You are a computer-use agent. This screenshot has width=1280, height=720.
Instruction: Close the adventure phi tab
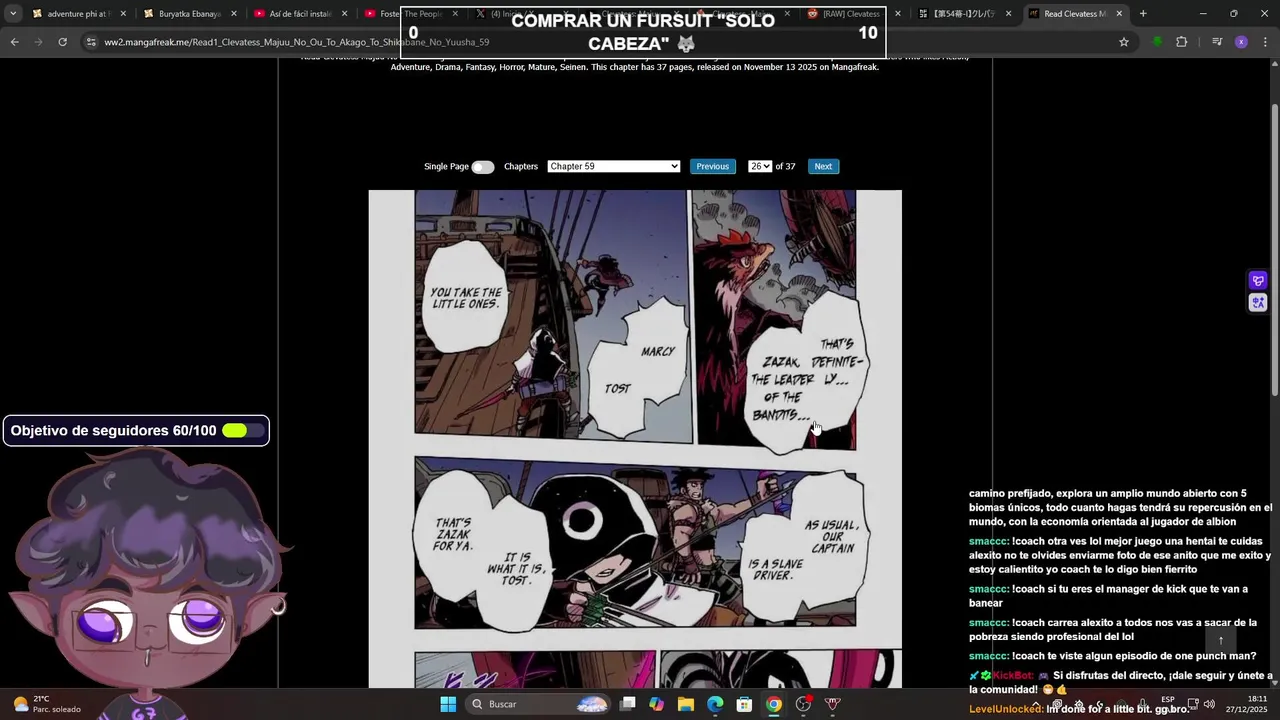click(x=123, y=14)
